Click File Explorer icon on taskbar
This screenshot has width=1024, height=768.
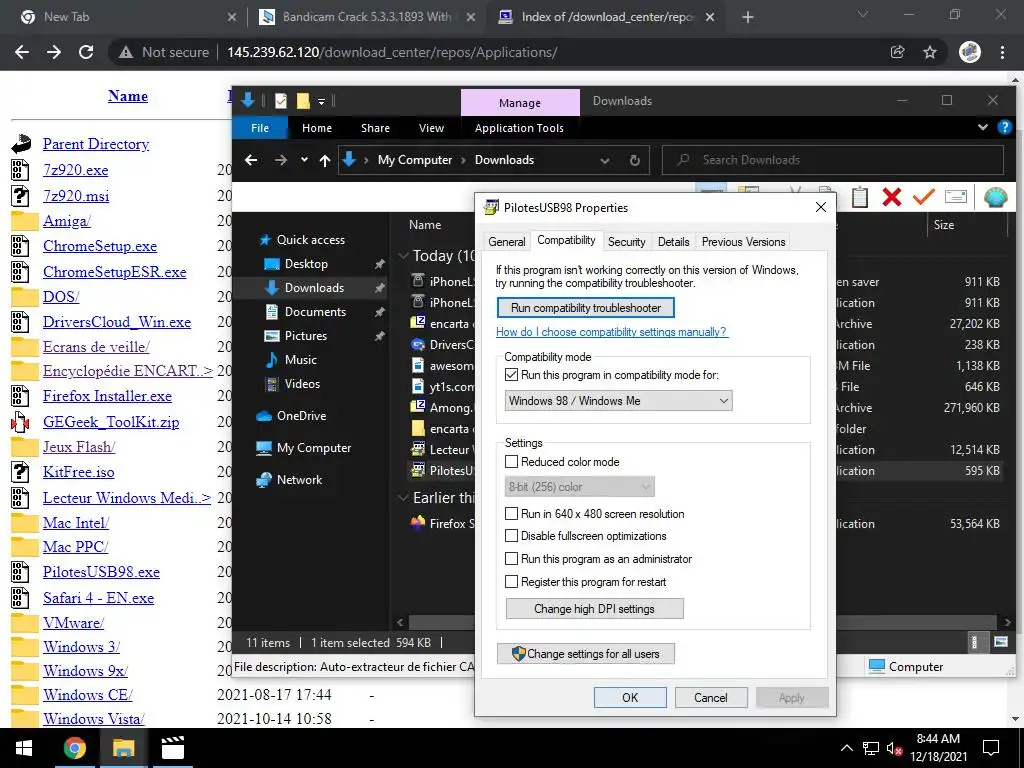pyautogui.click(x=123, y=748)
